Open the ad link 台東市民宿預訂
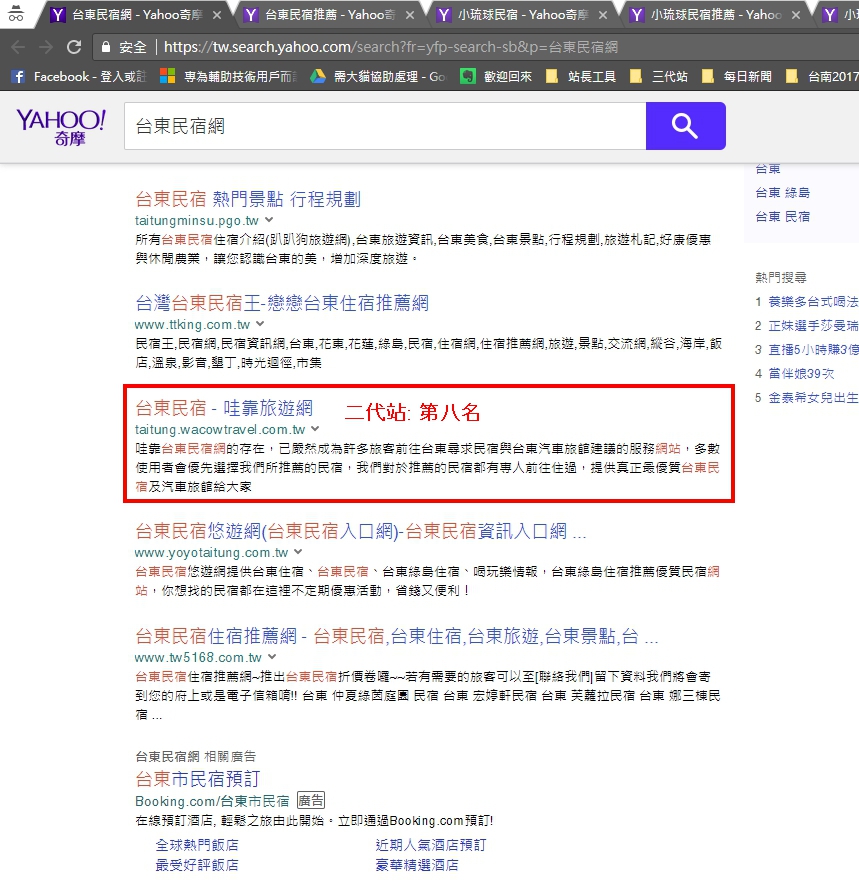The height and width of the screenshot is (884, 859). point(197,779)
